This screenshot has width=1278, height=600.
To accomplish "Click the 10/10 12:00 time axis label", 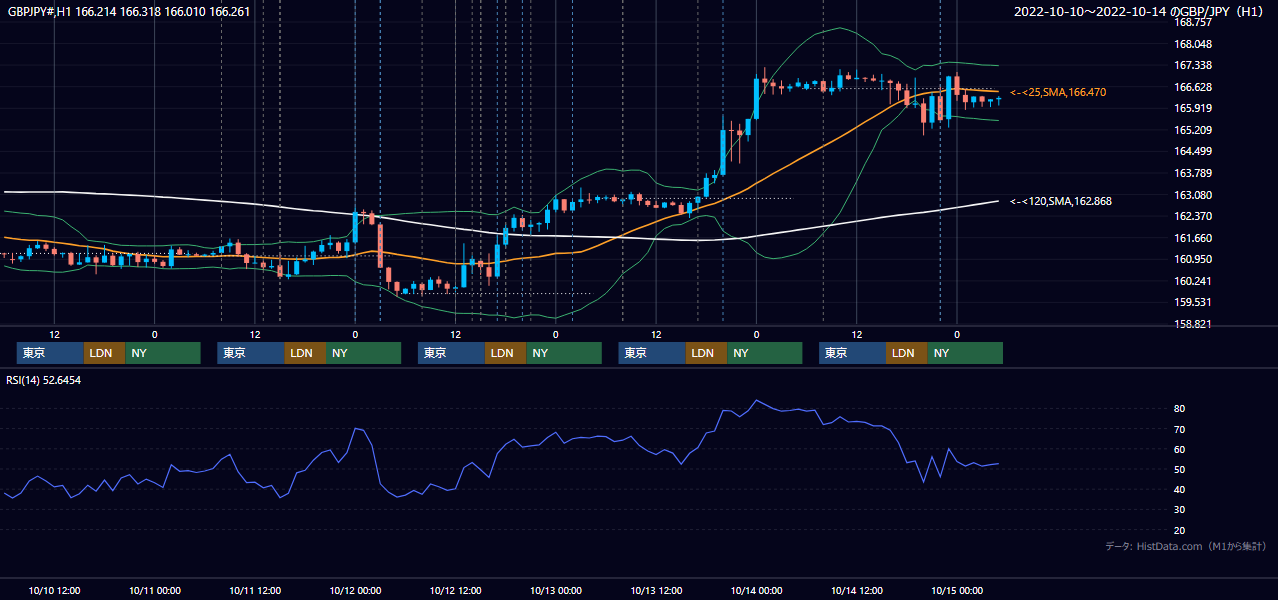I will click(55, 590).
